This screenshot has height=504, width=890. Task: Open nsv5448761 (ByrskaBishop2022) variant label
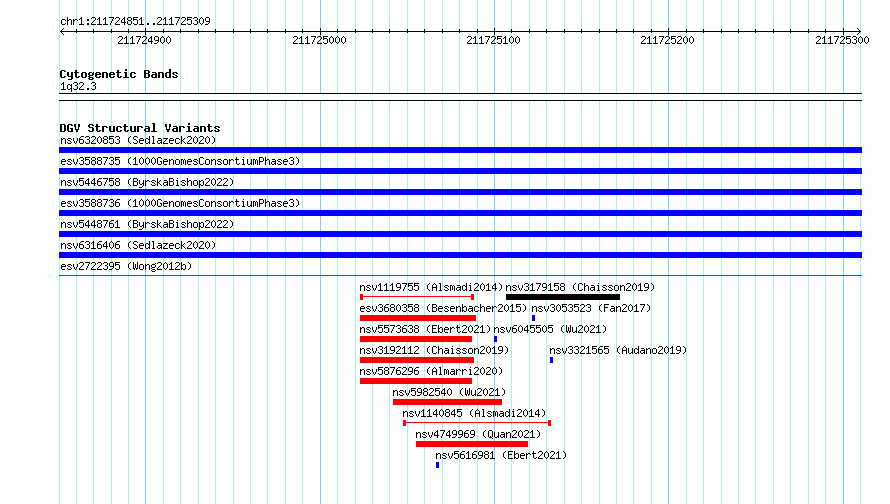147,224
